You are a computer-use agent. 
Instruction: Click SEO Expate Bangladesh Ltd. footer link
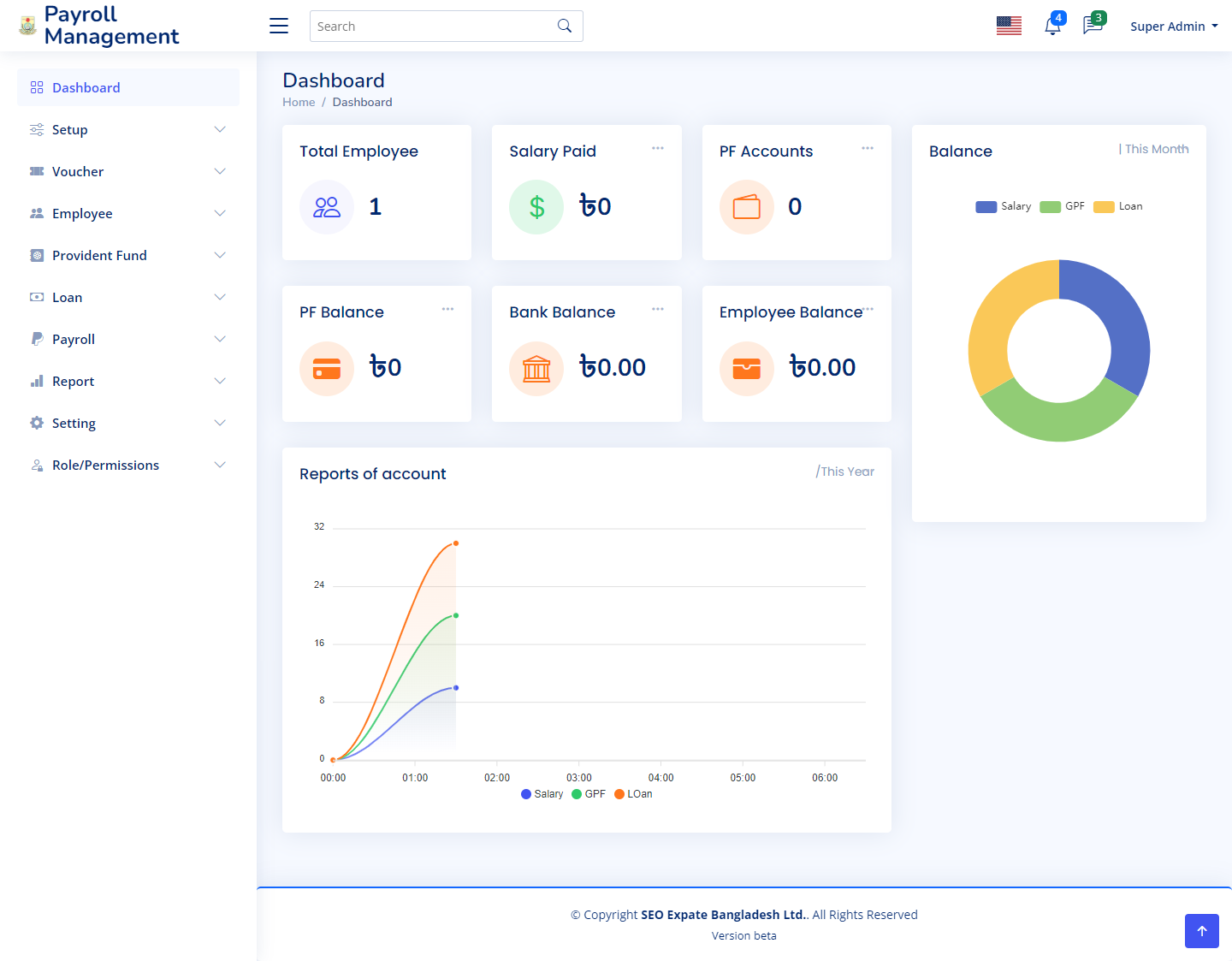[x=725, y=915]
